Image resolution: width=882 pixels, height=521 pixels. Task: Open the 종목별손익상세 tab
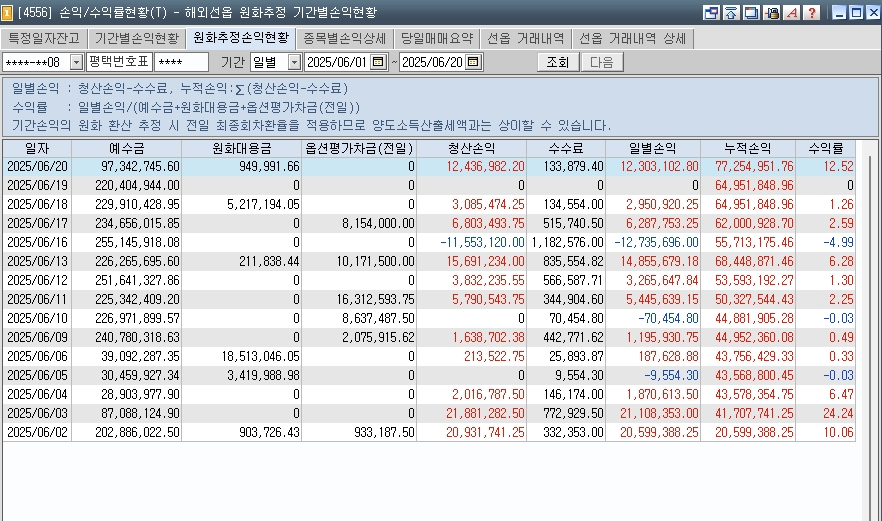pyautogui.click(x=344, y=38)
